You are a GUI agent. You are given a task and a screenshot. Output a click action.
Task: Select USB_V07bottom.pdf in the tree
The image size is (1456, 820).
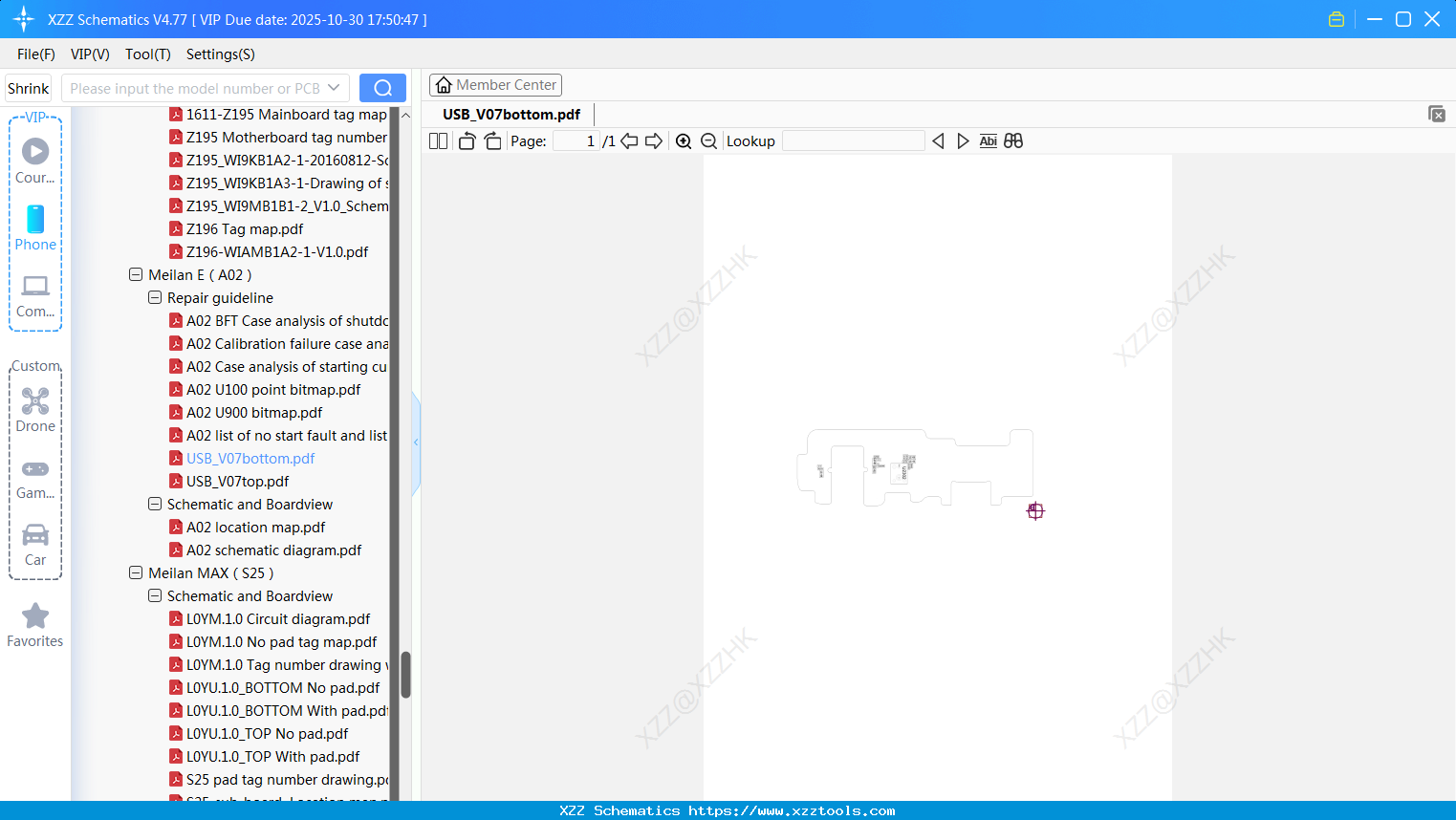250,458
